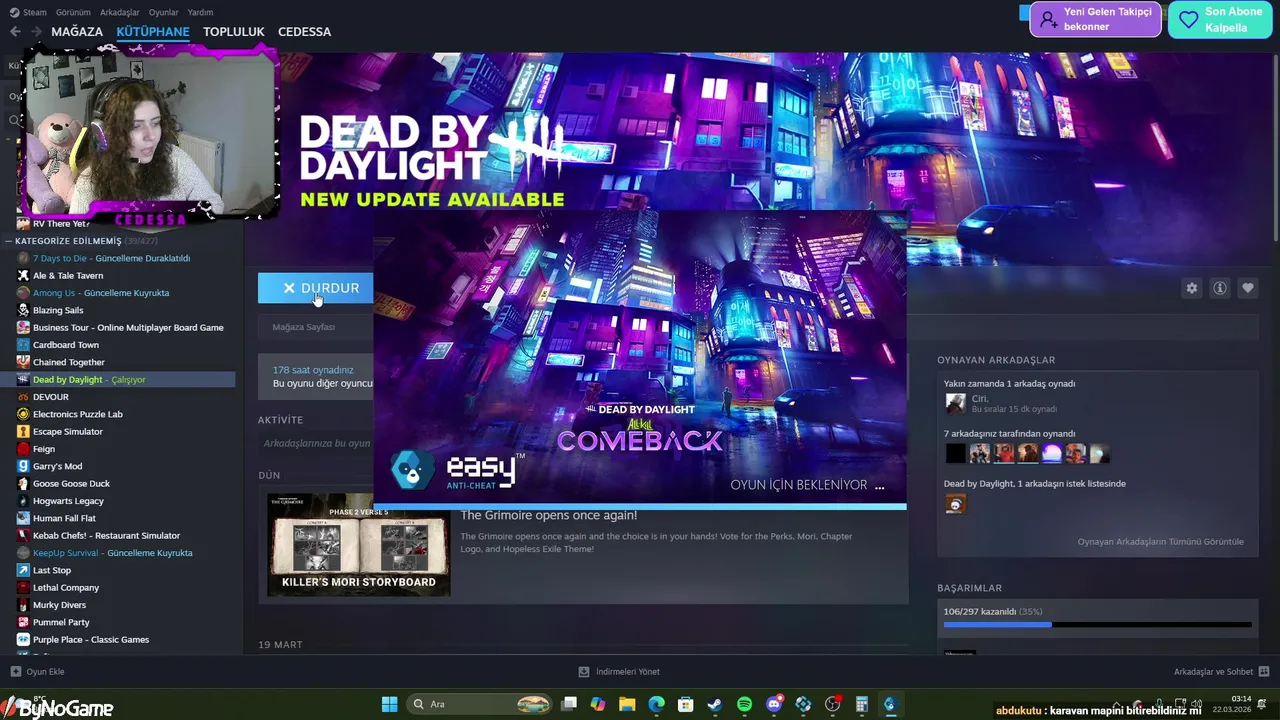Open the wishlist friend avatar

click(x=956, y=504)
